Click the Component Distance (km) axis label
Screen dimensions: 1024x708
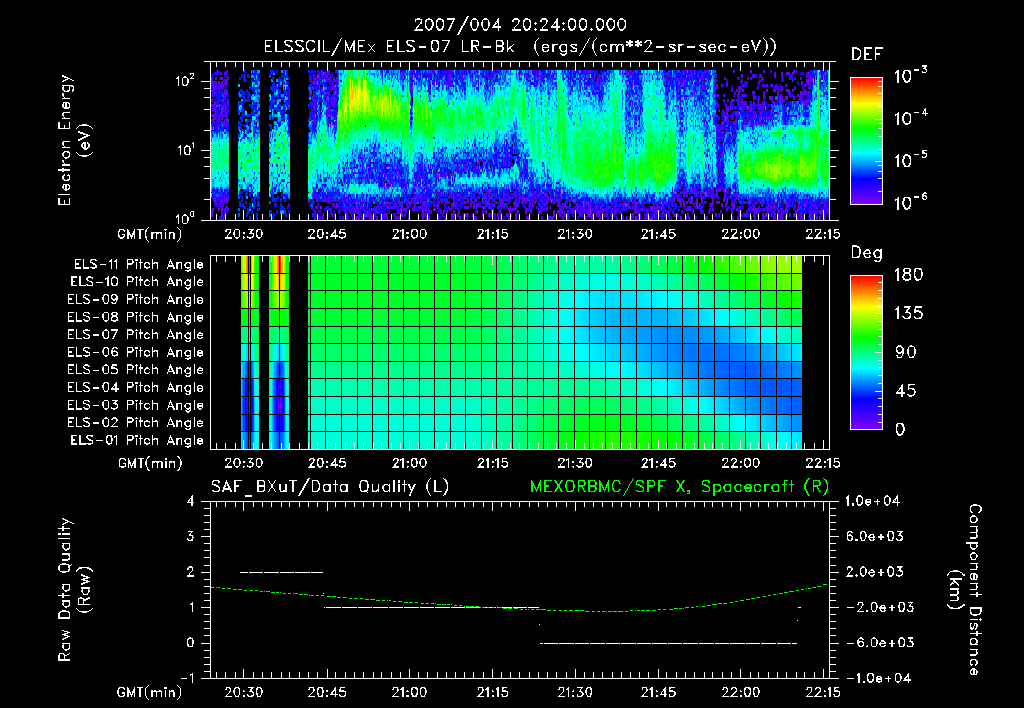click(x=965, y=590)
